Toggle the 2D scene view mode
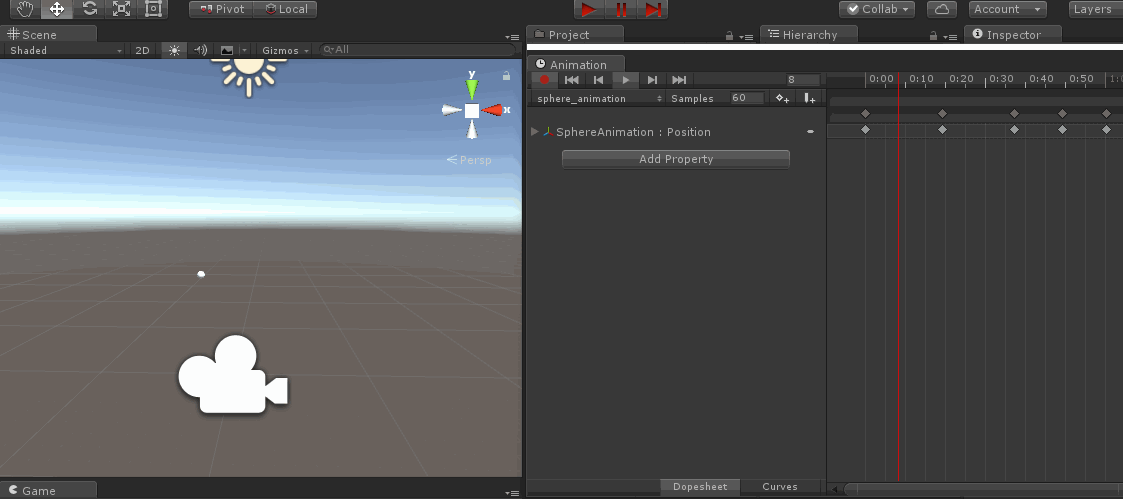Screen dimensions: 1123x499 pyautogui.click(x=143, y=50)
